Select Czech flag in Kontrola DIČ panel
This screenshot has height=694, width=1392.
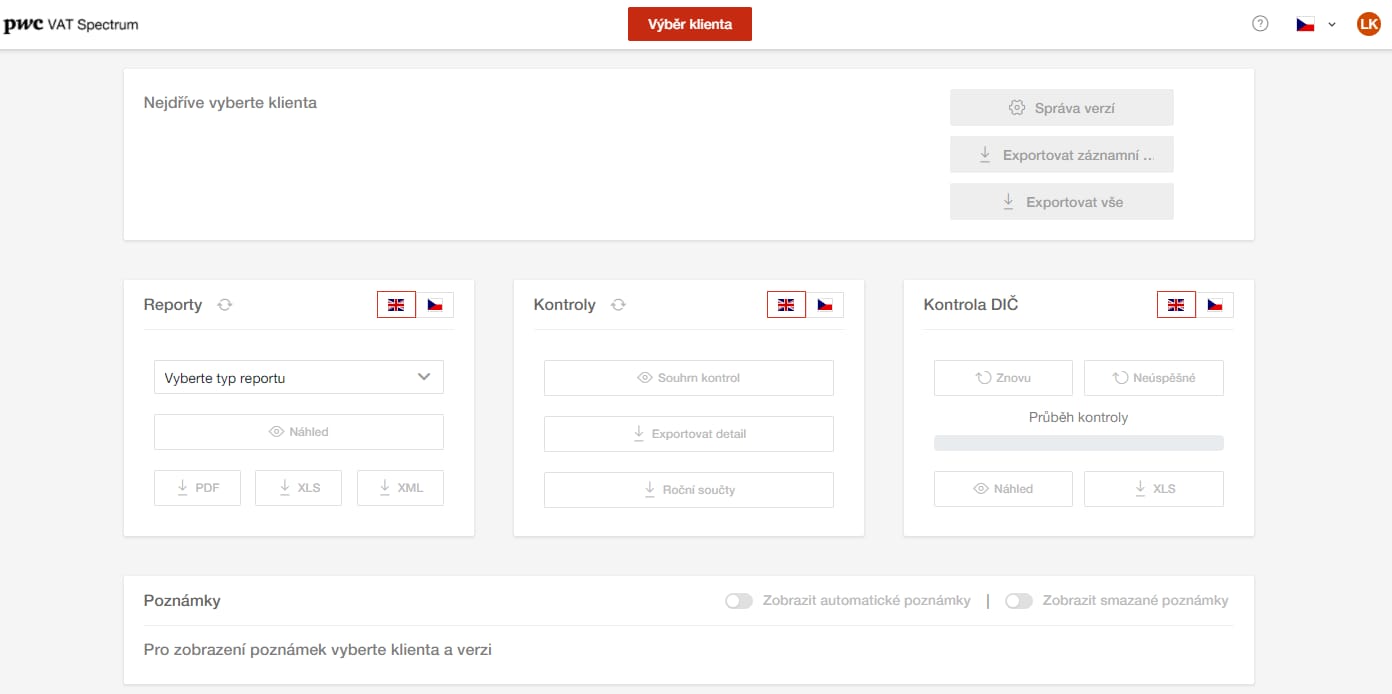coord(1215,305)
